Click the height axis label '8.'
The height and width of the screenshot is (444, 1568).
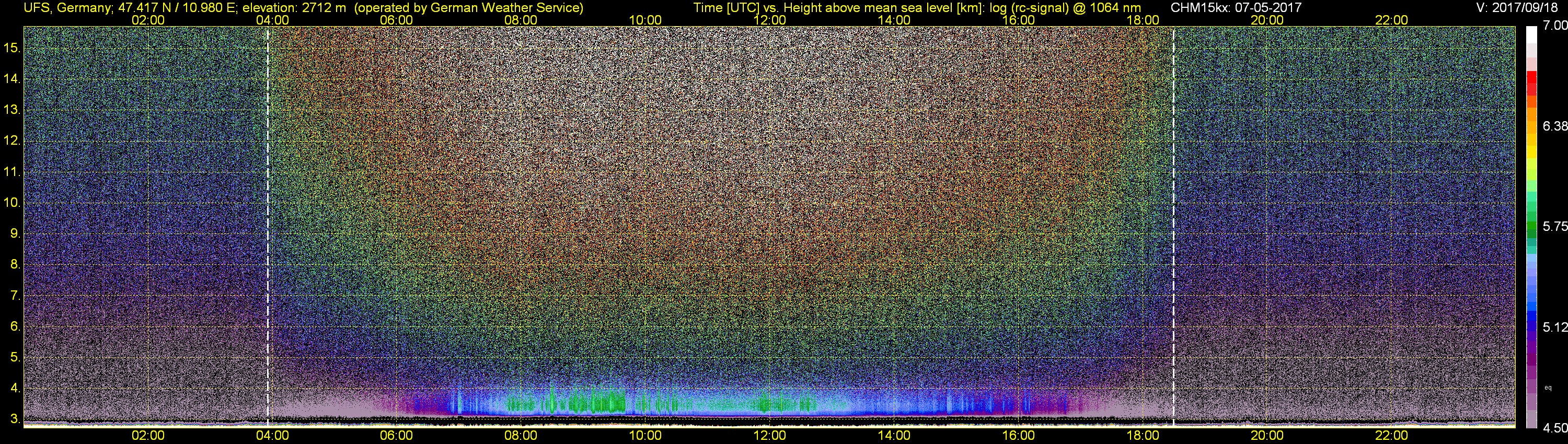tap(16, 264)
